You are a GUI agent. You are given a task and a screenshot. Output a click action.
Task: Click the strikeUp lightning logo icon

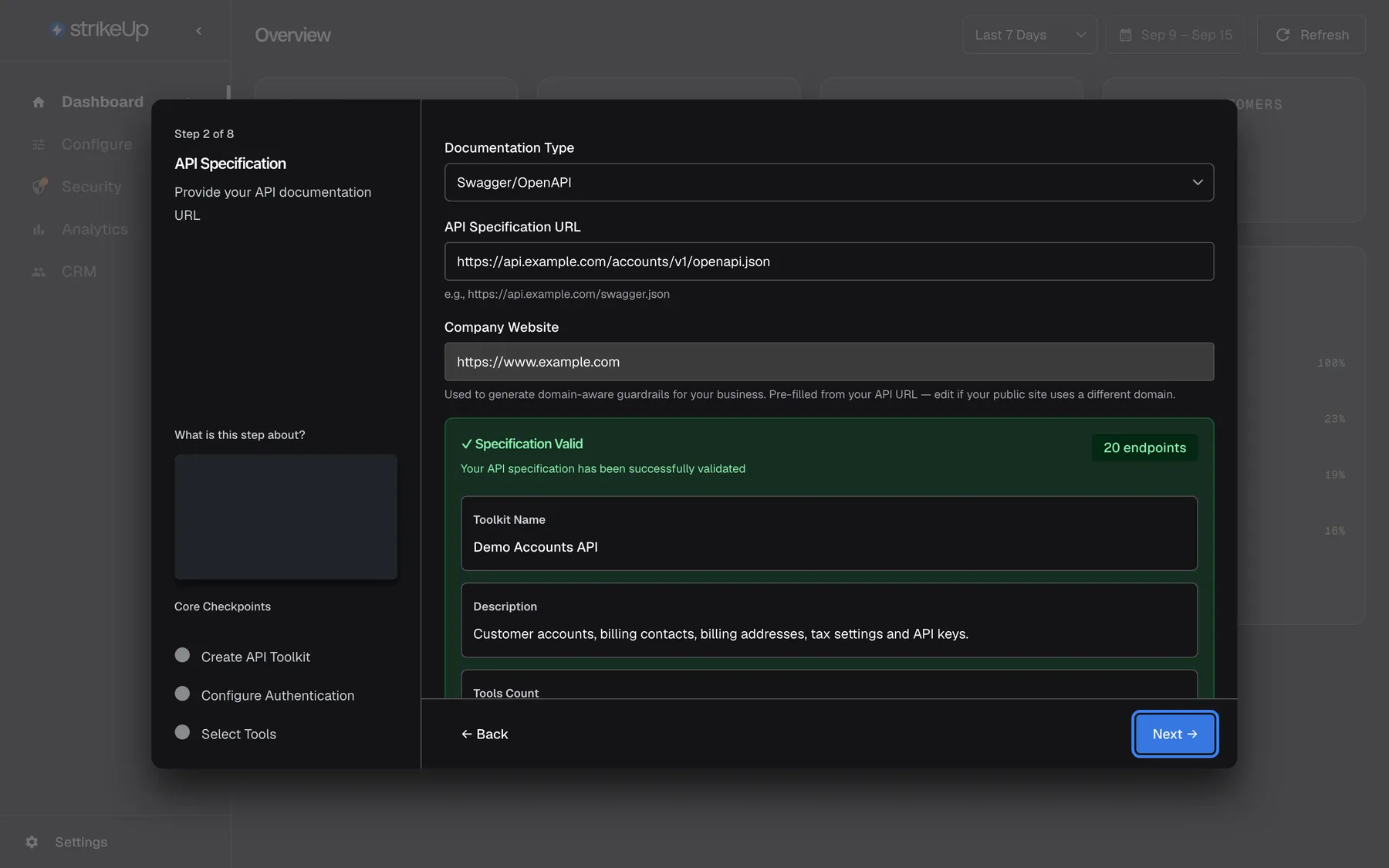click(x=56, y=29)
